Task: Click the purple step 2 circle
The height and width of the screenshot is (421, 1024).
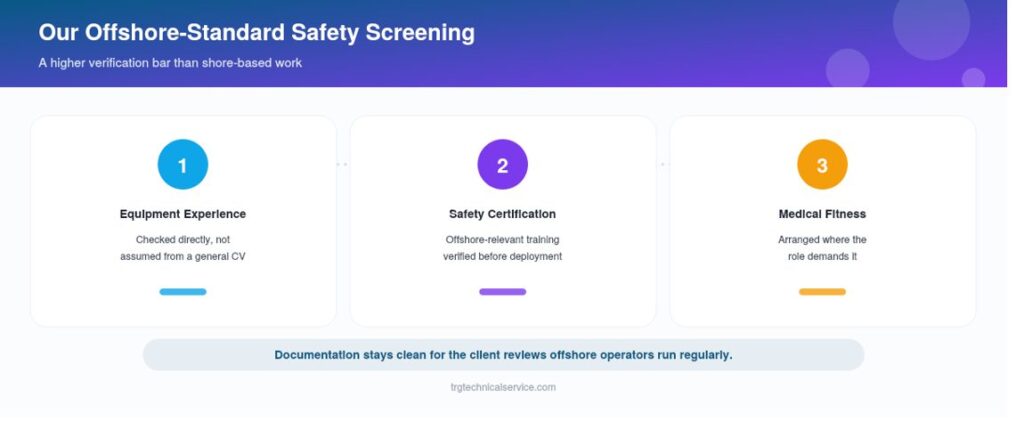Action: click(x=502, y=164)
